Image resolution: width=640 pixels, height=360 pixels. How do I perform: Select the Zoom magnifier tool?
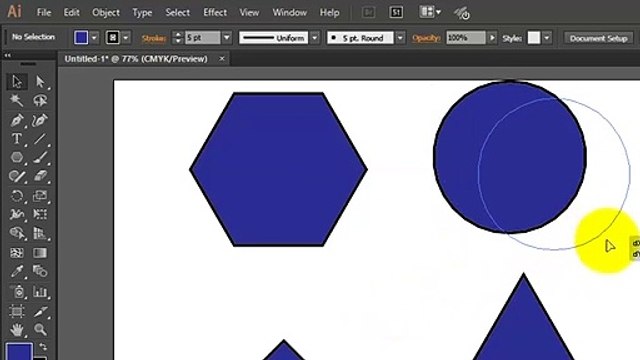[40, 329]
